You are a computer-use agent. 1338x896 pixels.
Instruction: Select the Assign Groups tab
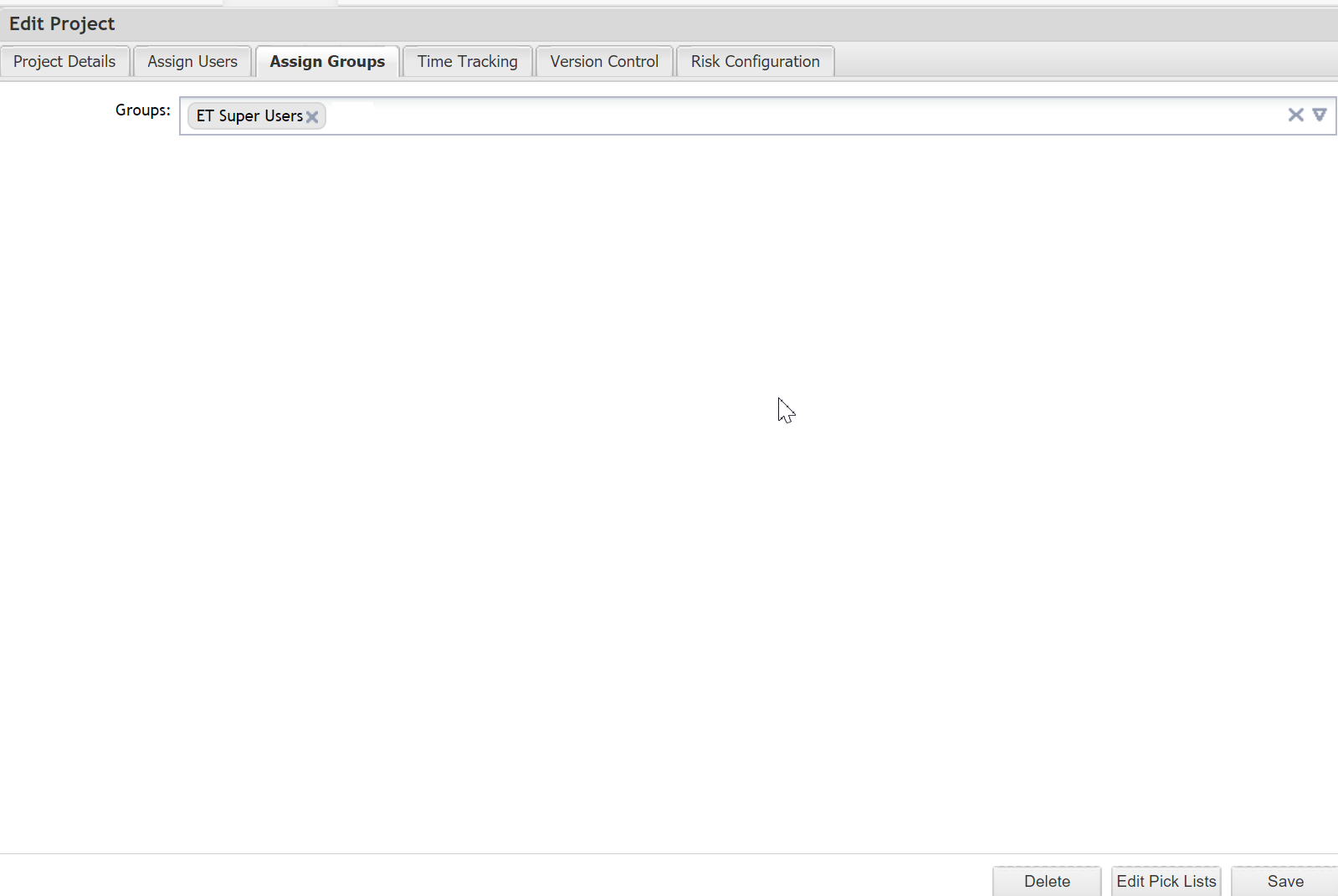pyautogui.click(x=327, y=62)
